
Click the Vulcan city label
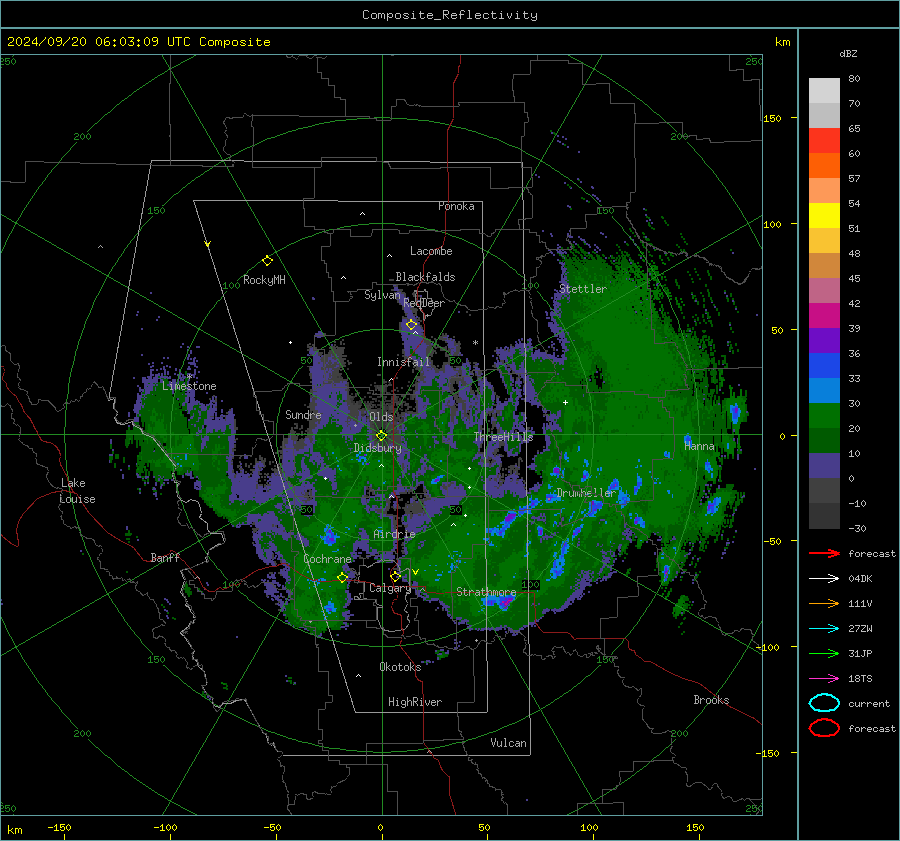(508, 743)
